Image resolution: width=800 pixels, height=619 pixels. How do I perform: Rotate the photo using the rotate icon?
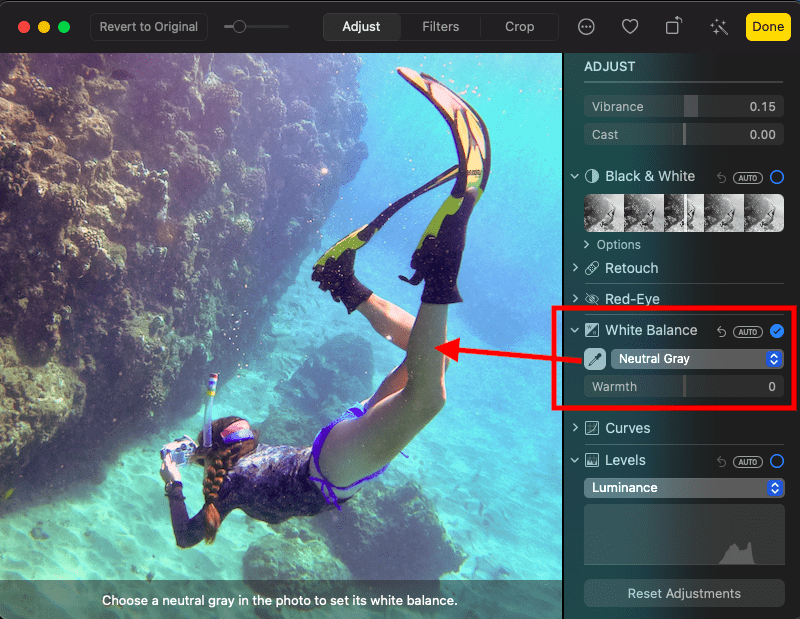pos(673,26)
